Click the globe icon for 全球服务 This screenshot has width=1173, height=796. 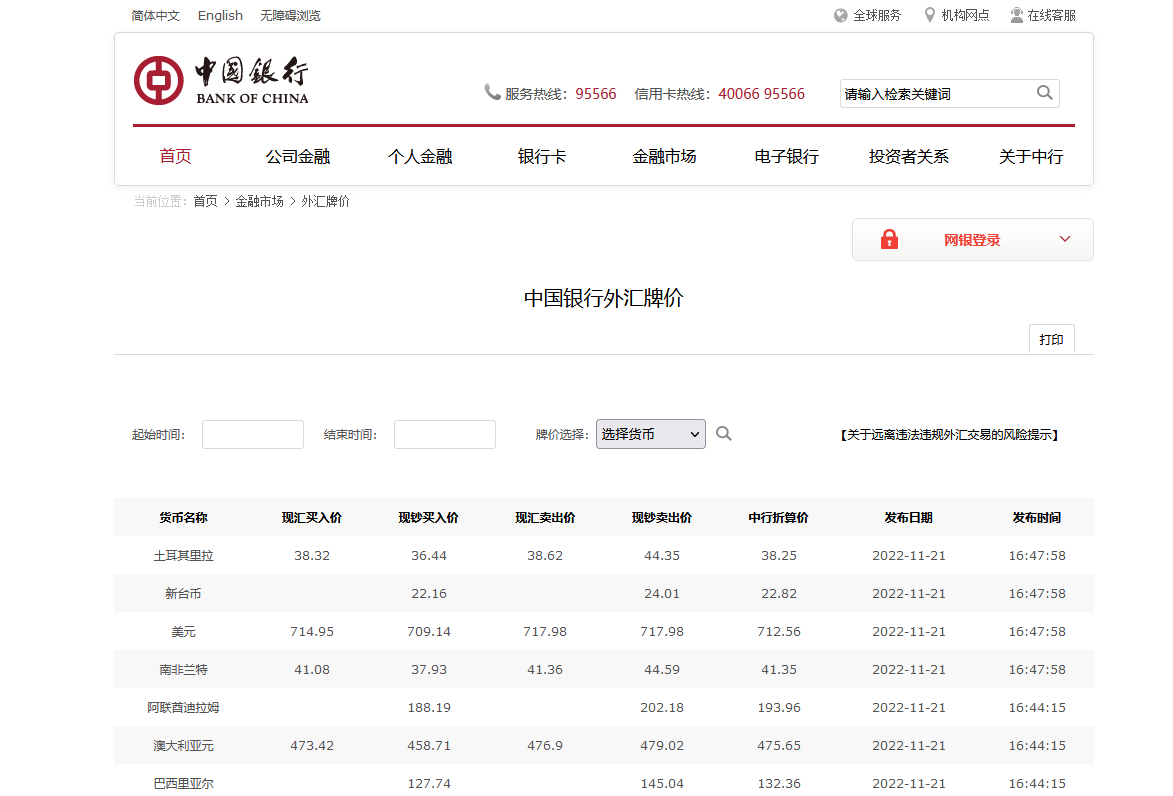tap(841, 16)
